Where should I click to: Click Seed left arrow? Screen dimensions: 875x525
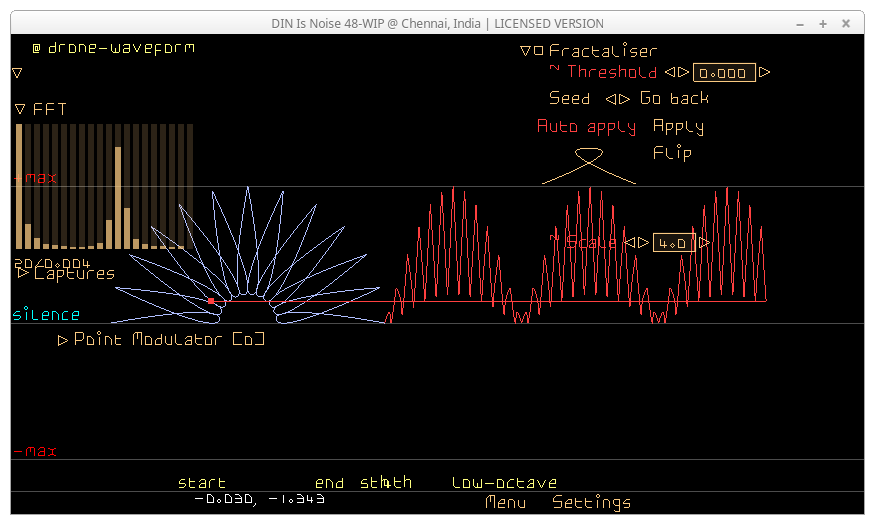[610, 99]
